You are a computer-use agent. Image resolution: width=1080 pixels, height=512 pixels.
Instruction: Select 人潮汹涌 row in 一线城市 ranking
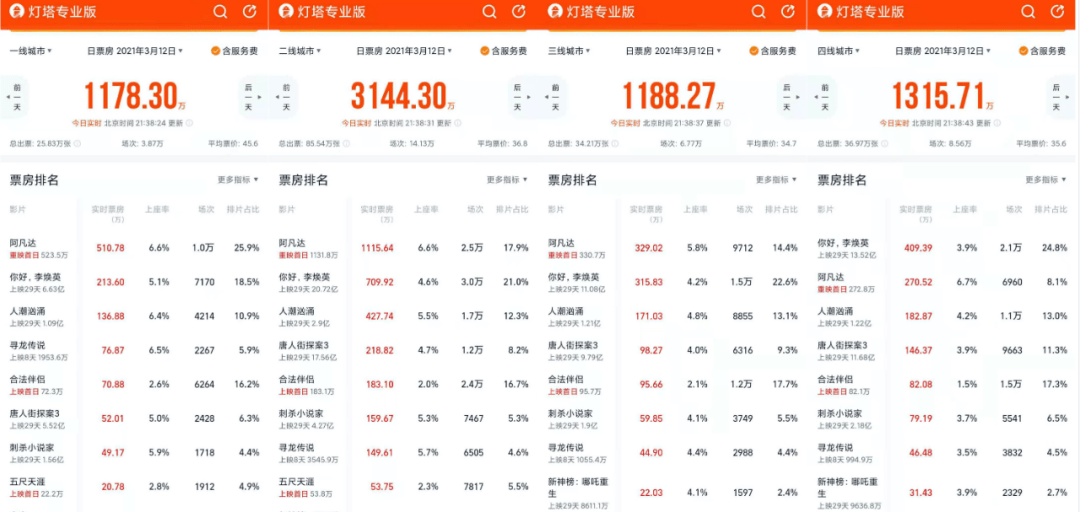(x=135, y=317)
